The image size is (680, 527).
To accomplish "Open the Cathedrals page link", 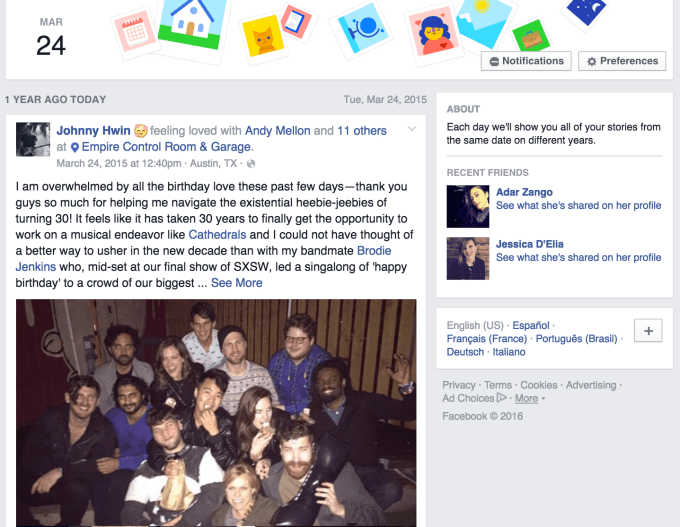I will pos(217,235).
